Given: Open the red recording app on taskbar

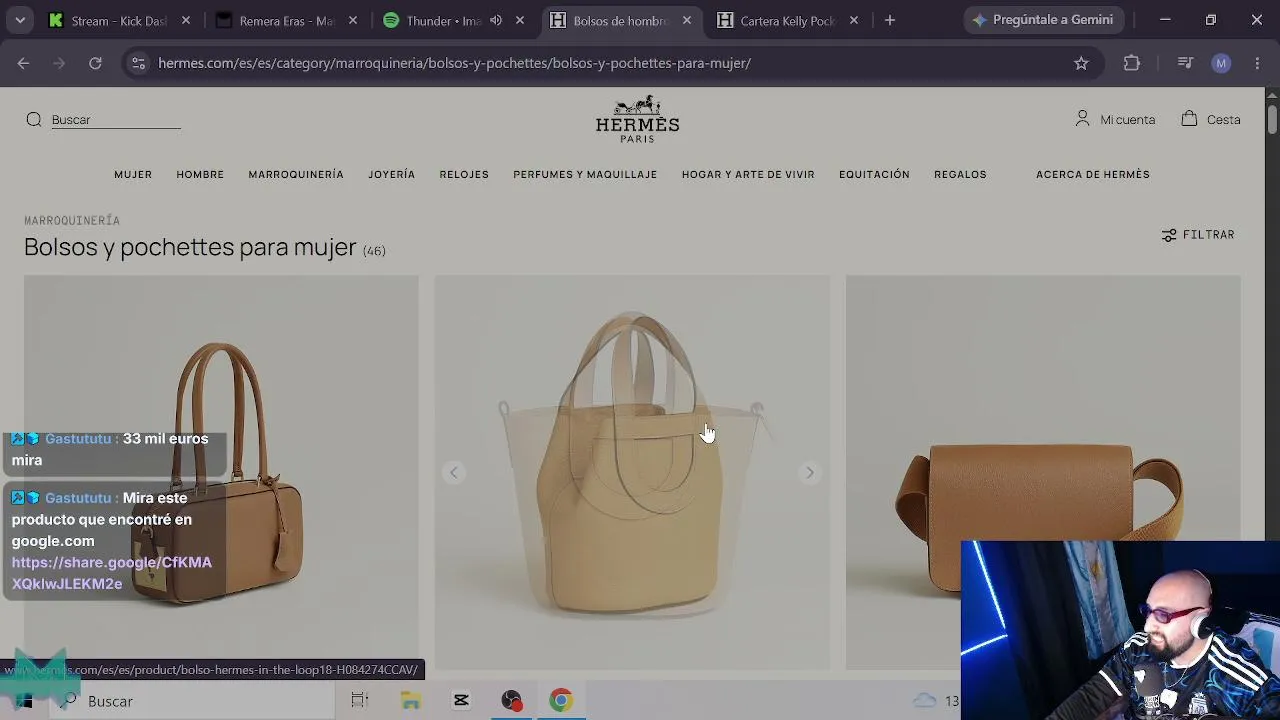Looking at the screenshot, I should coord(511,701).
